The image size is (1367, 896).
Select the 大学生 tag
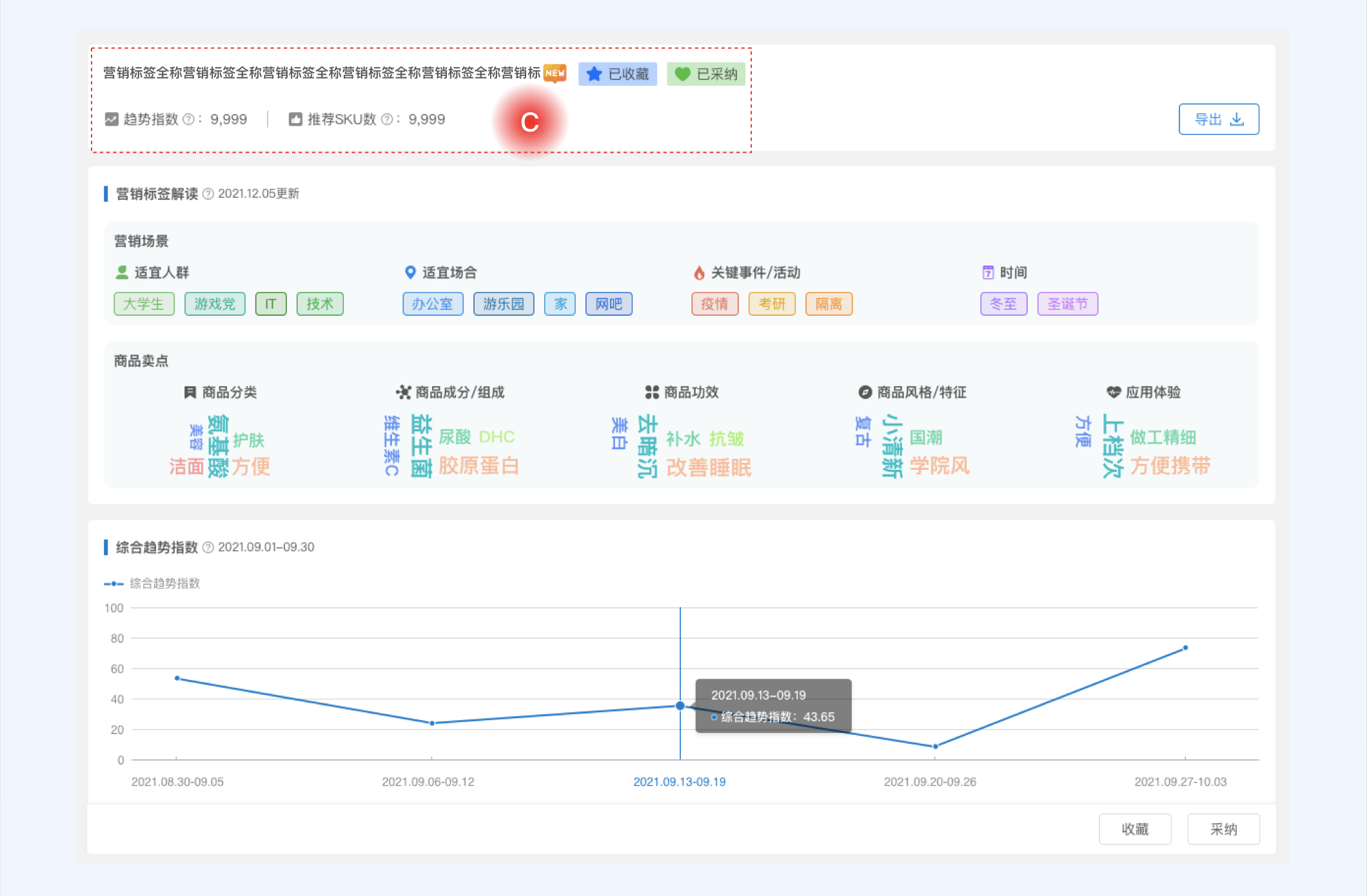pos(144,304)
